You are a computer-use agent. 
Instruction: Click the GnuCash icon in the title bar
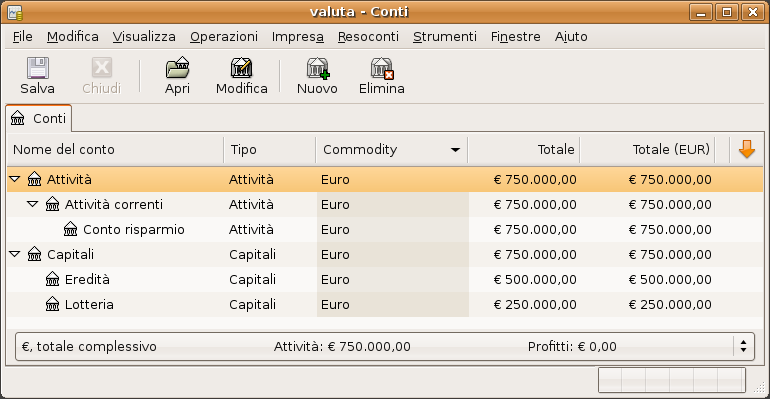click(x=15, y=12)
